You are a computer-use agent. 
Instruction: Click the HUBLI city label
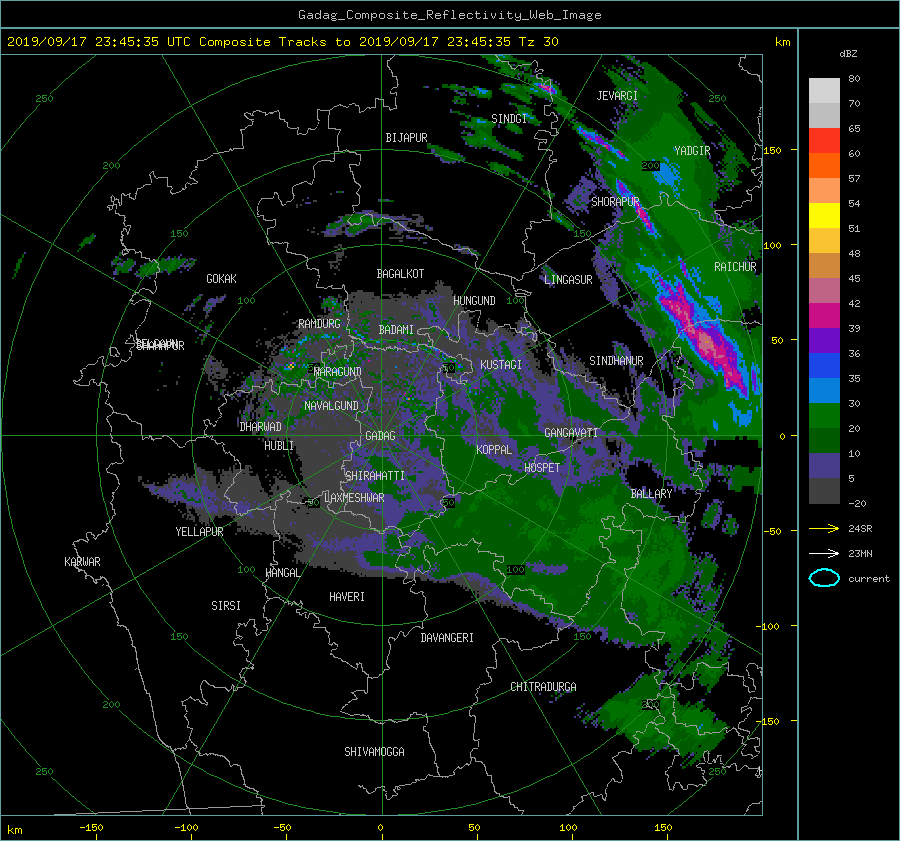click(279, 446)
